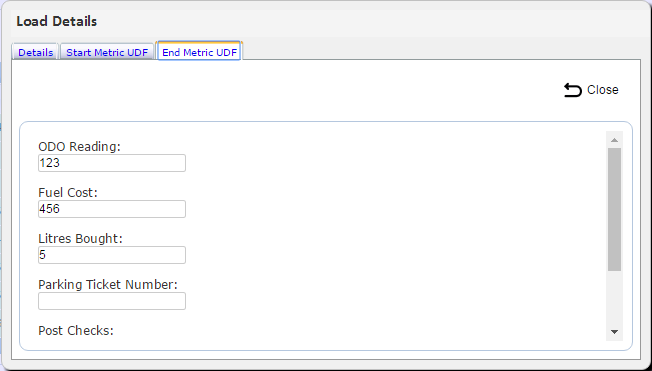Open the Start Metric UDF tab
652x371 pixels.
click(107, 52)
